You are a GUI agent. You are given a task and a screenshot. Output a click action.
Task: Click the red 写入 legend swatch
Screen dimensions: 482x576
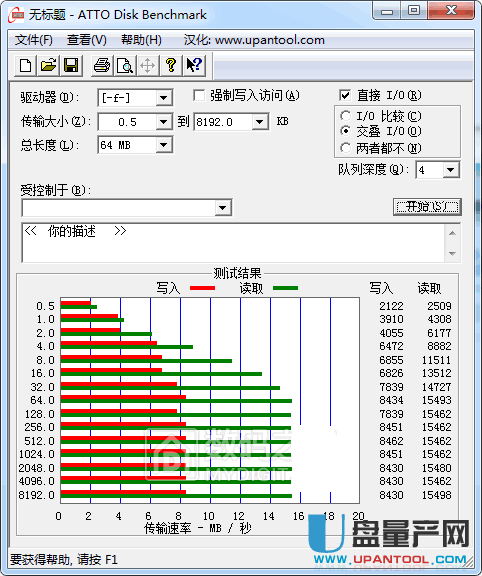202,288
